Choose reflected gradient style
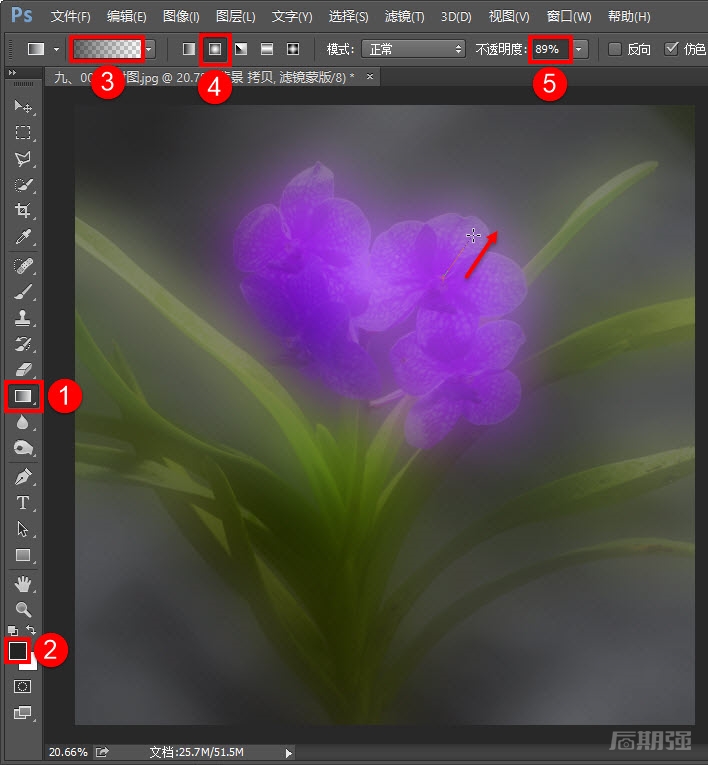 tap(267, 49)
